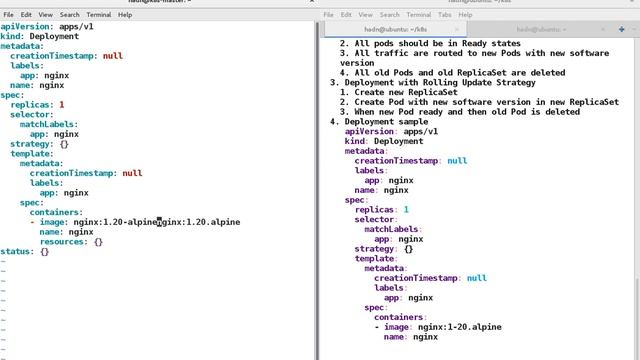Open Edit menu in right terminal
This screenshot has height=360, width=640.
(x=346, y=15)
